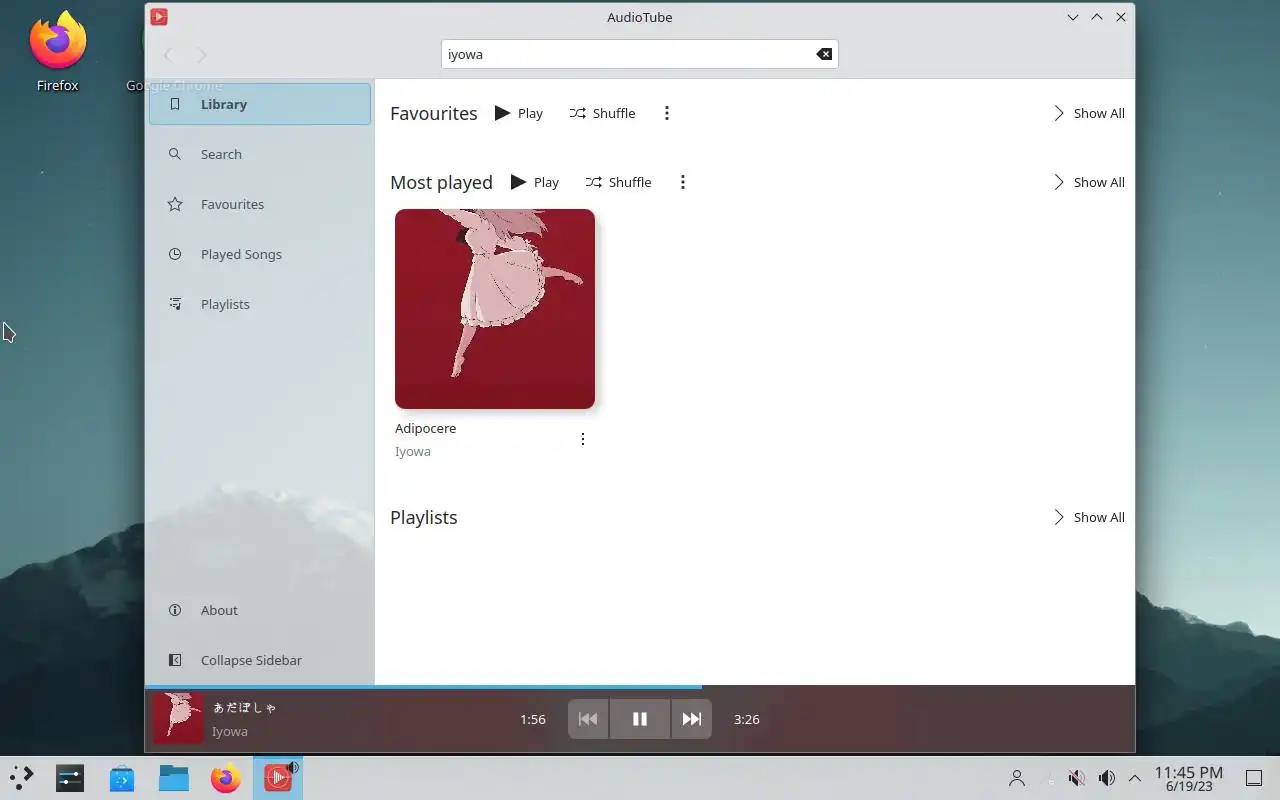Open Favourites in the sidebar
The width and height of the screenshot is (1280, 800).
coord(260,204)
